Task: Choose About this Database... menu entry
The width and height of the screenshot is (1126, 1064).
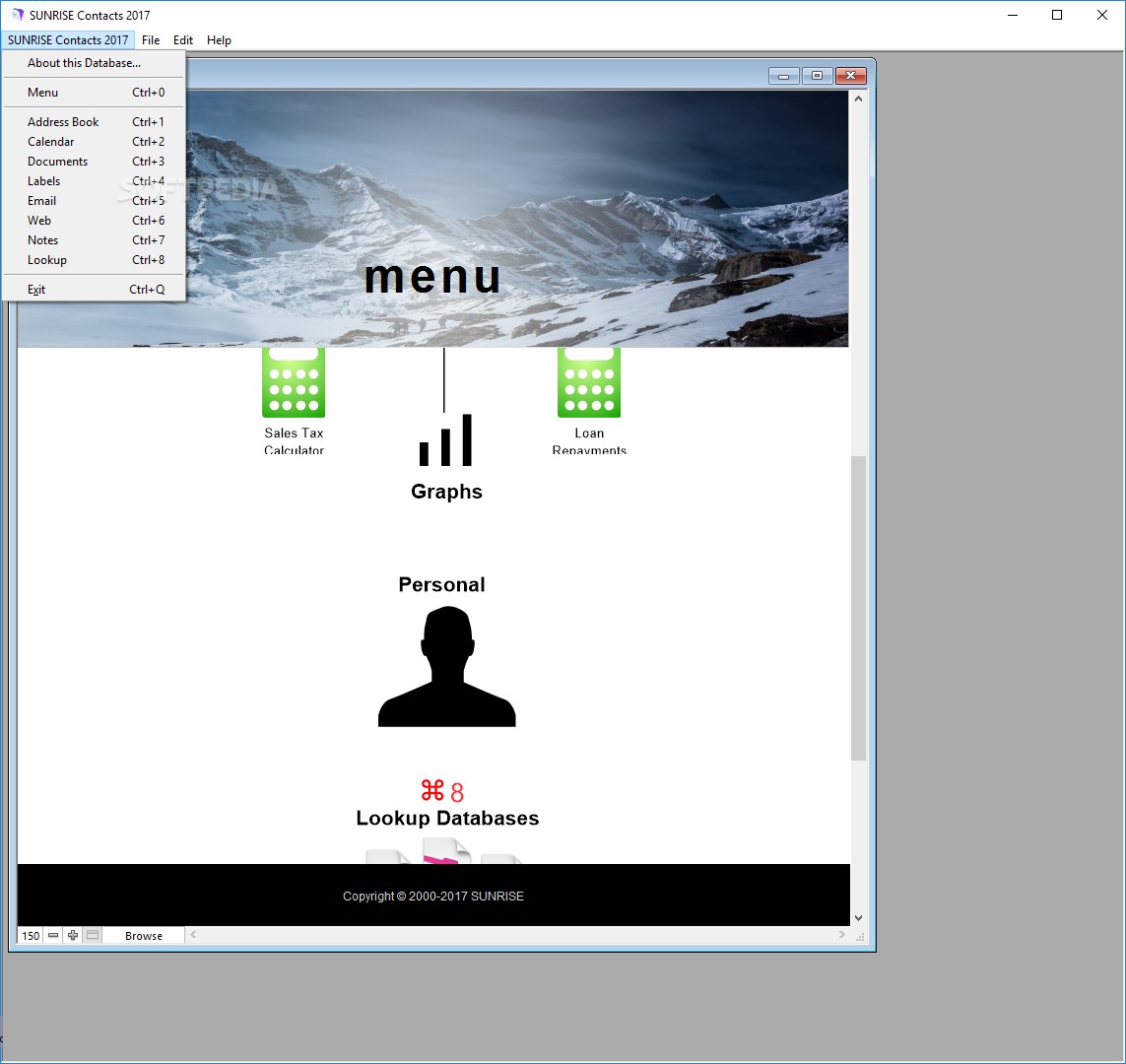Action: [x=94, y=63]
